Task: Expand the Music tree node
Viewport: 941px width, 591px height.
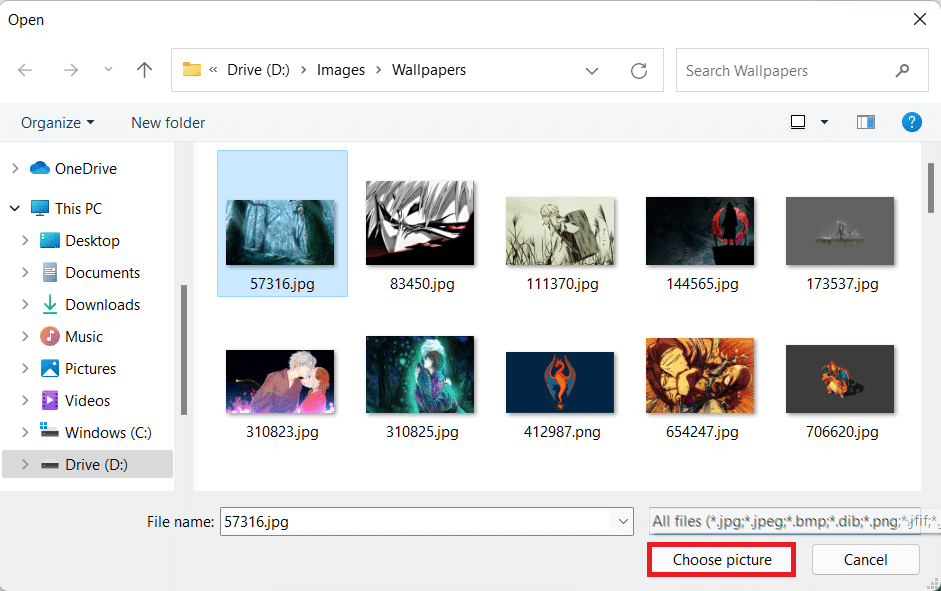Action: coord(25,337)
